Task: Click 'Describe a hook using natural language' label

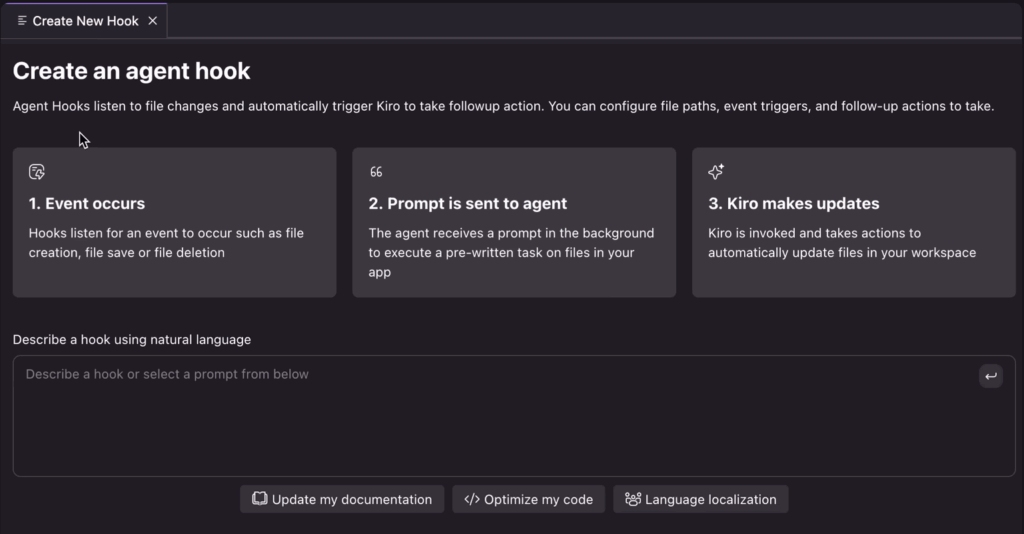Action: 132,339
